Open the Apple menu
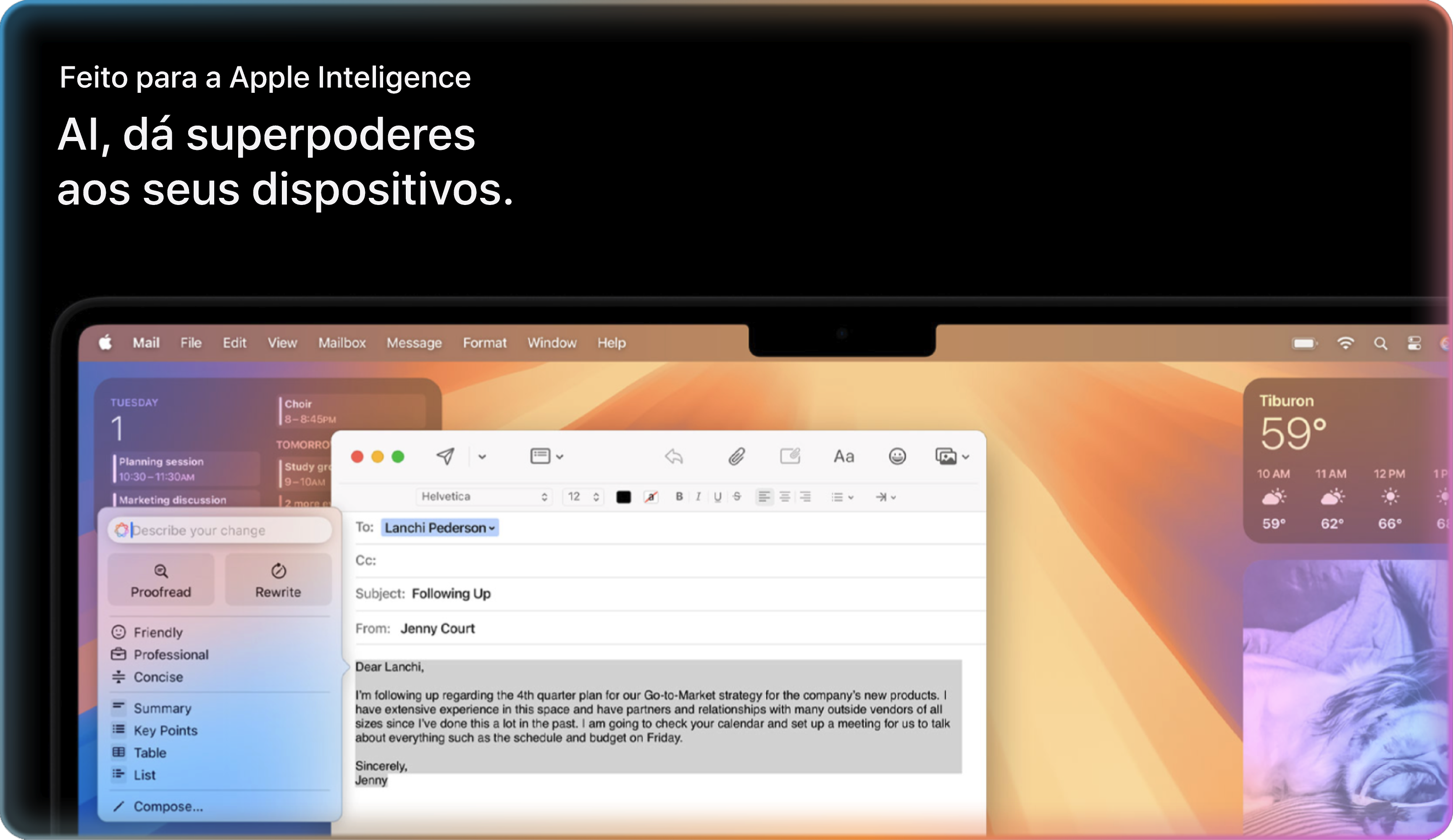Viewport: 1453px width, 840px height. tap(105, 342)
